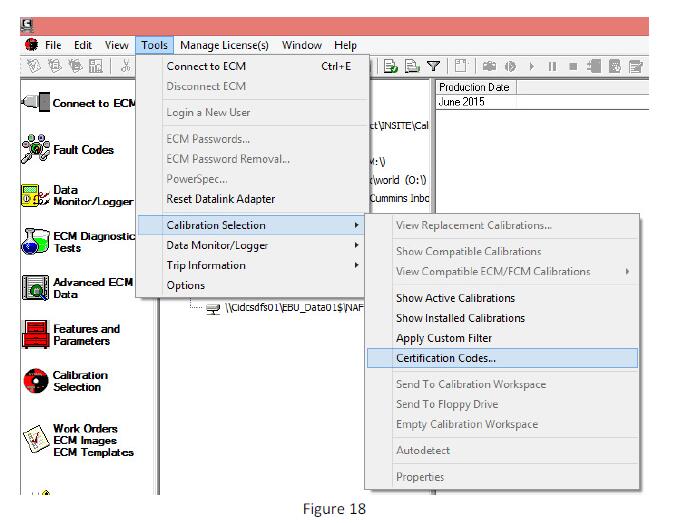Click the Connect to ECM sidebar icon

pyautogui.click(x=36, y=102)
